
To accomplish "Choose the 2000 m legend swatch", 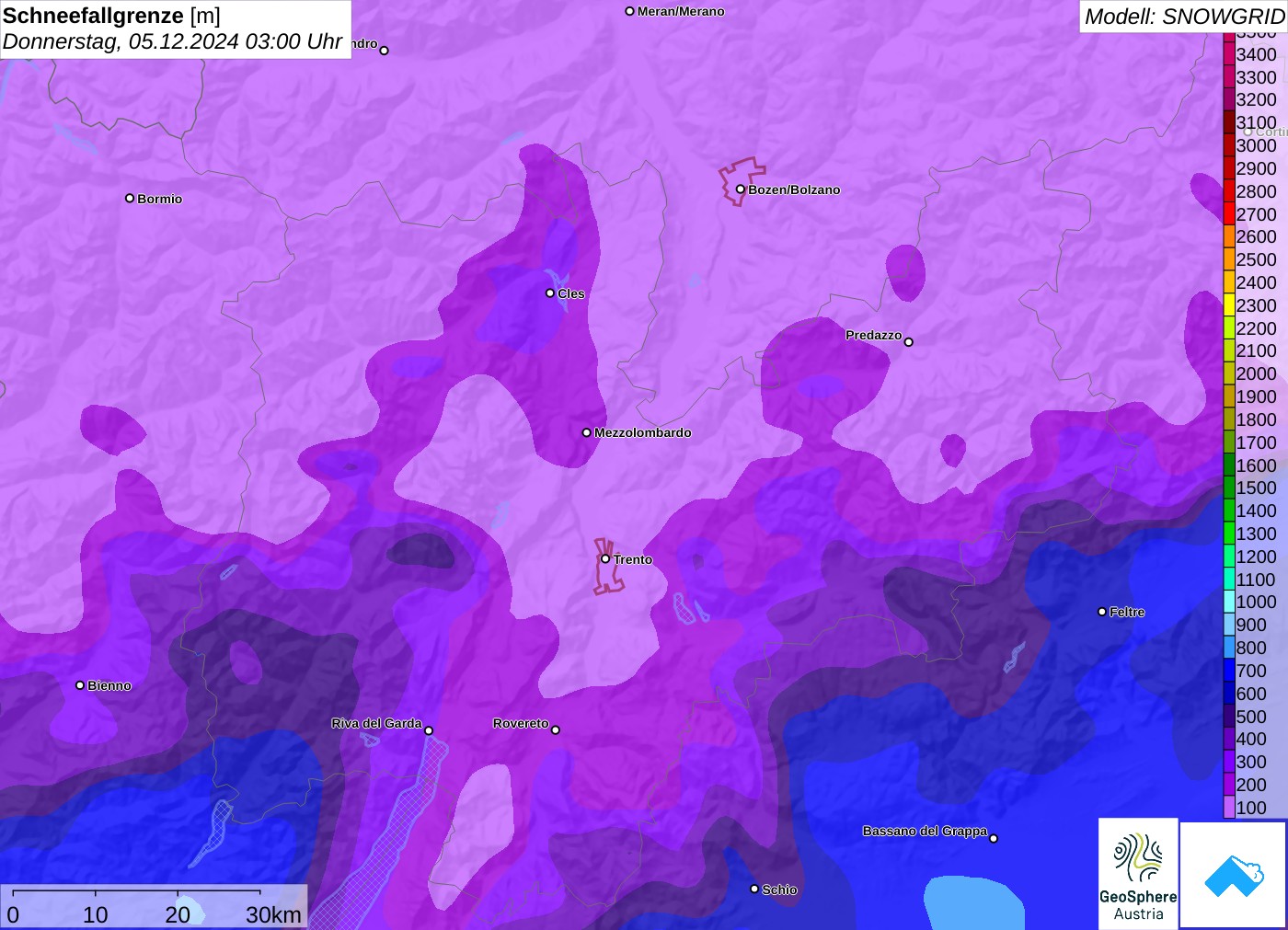I will point(1229,373).
